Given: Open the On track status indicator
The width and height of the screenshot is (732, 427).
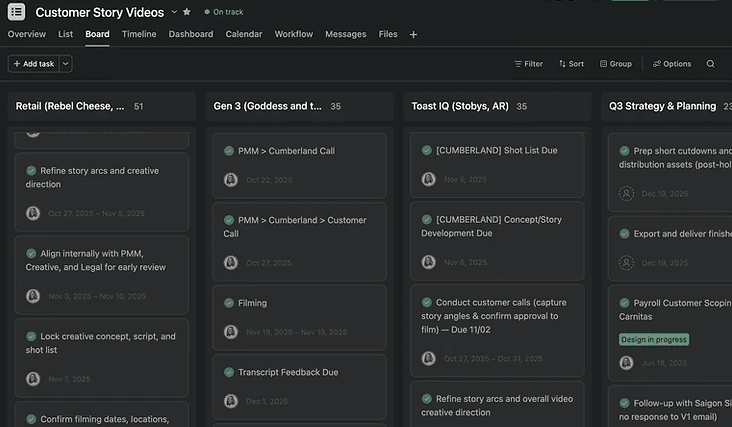Looking at the screenshot, I should pyautogui.click(x=224, y=12).
